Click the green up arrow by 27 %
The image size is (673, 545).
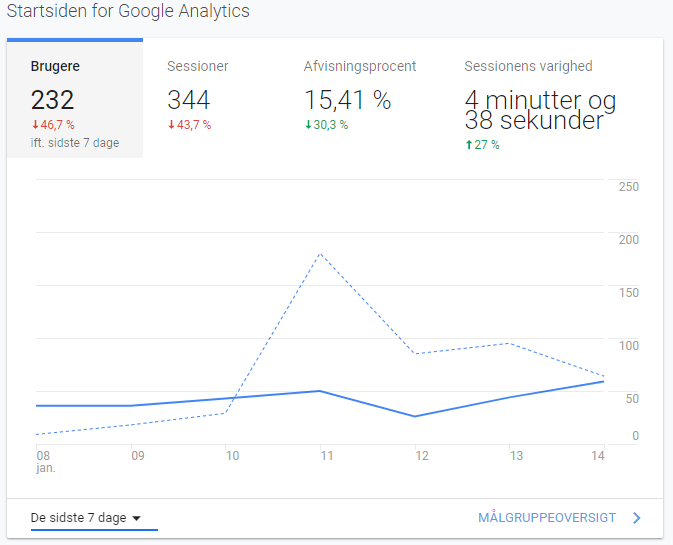pos(468,145)
